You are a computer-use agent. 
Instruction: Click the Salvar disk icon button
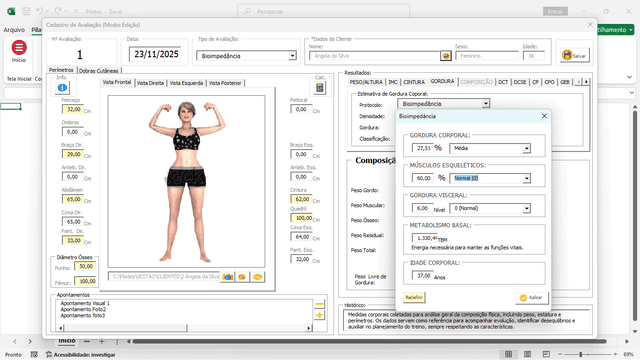tap(574, 55)
